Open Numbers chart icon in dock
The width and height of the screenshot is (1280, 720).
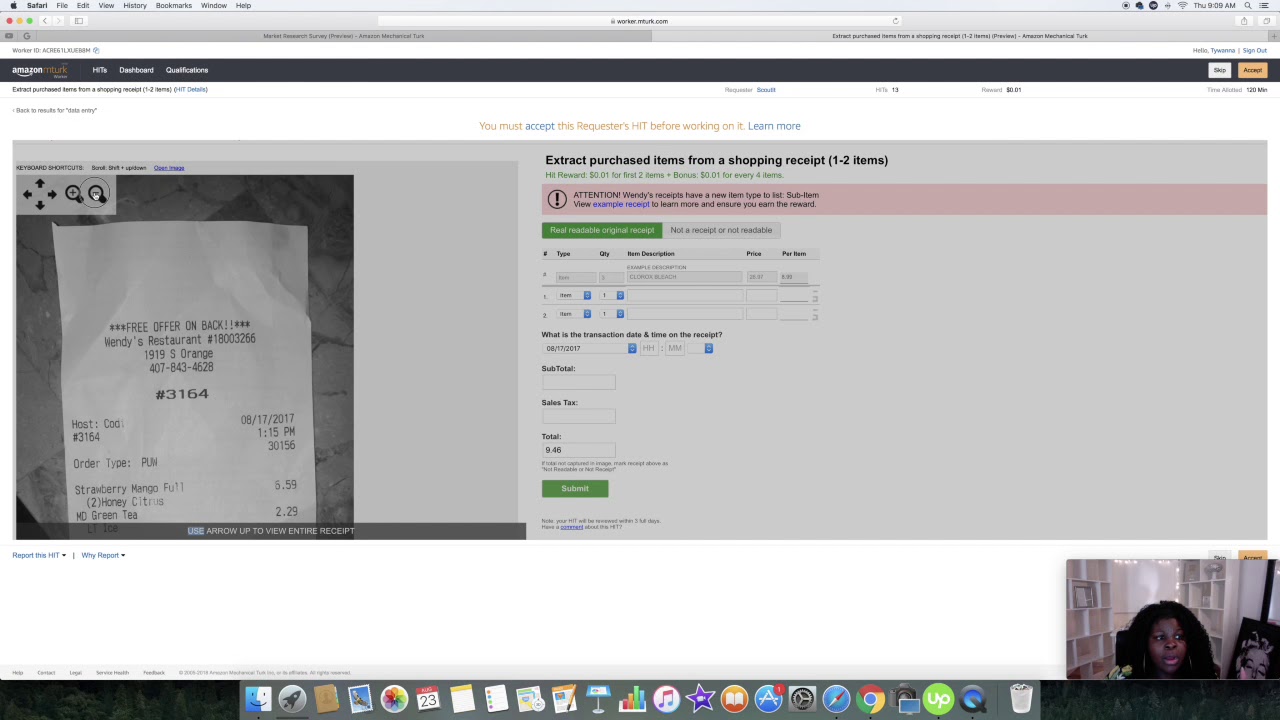pyautogui.click(x=632, y=699)
